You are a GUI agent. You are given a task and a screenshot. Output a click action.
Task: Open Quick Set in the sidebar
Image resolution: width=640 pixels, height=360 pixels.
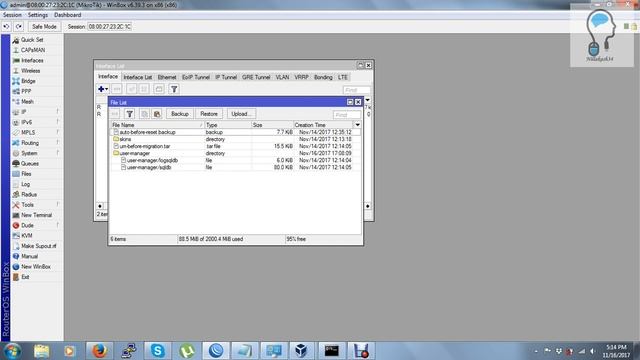(32, 40)
